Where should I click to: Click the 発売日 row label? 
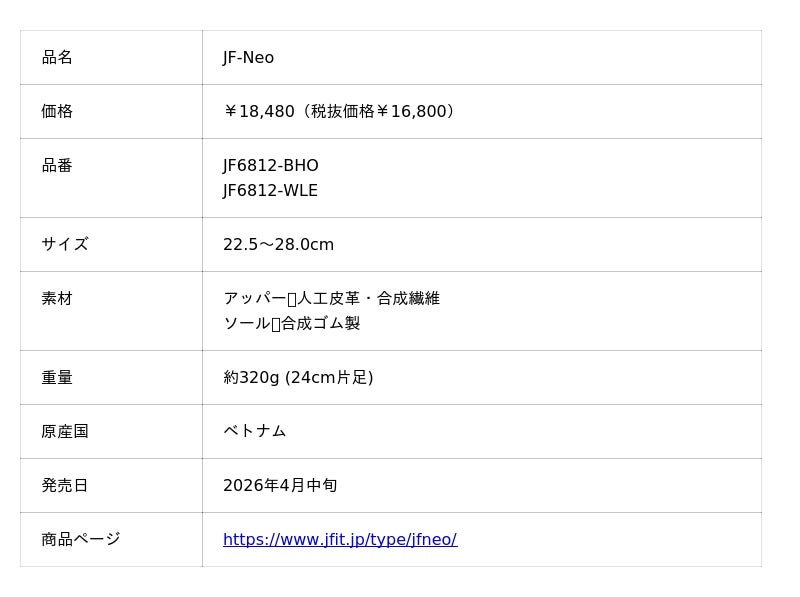tap(65, 486)
